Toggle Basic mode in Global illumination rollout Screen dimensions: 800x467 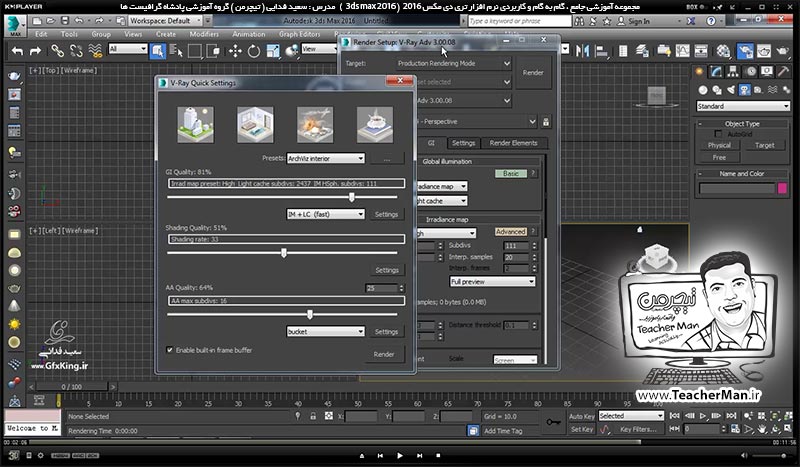511,174
